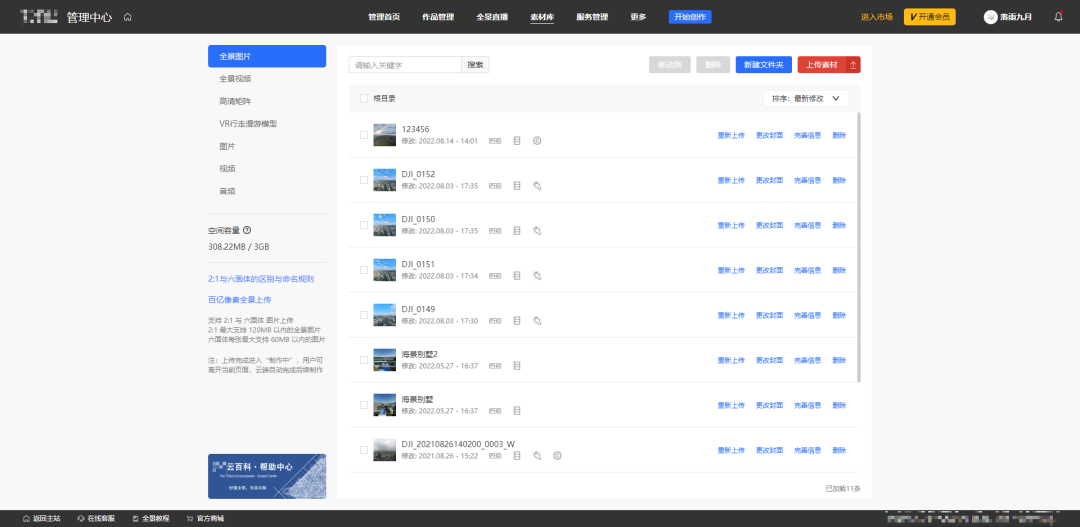
Task: Click the blue 开始创作 button
Action: coord(690,17)
